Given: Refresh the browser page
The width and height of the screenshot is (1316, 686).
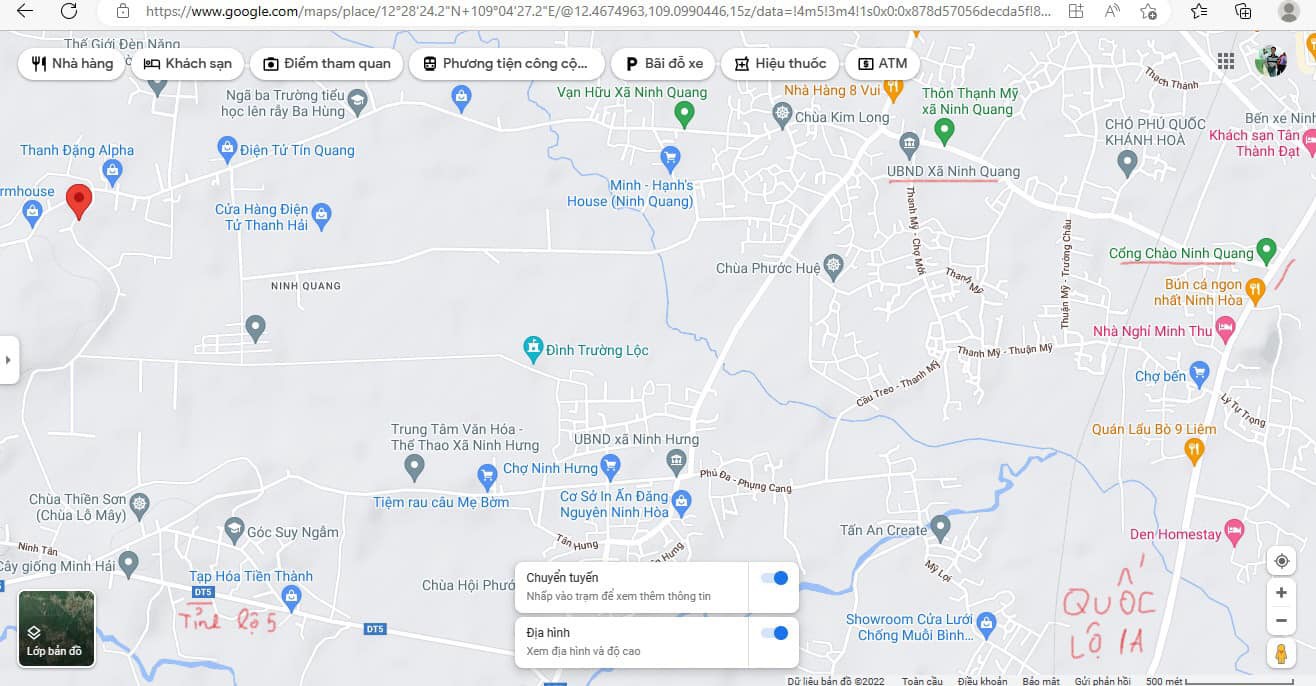Looking at the screenshot, I should coord(69,11).
